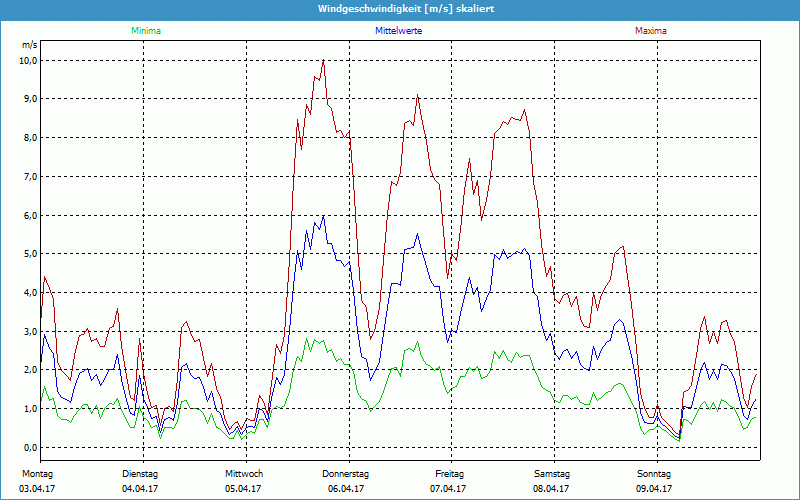This screenshot has height=500, width=800.
Task: Click the '6,0' y-axis value
Action: click(31, 215)
